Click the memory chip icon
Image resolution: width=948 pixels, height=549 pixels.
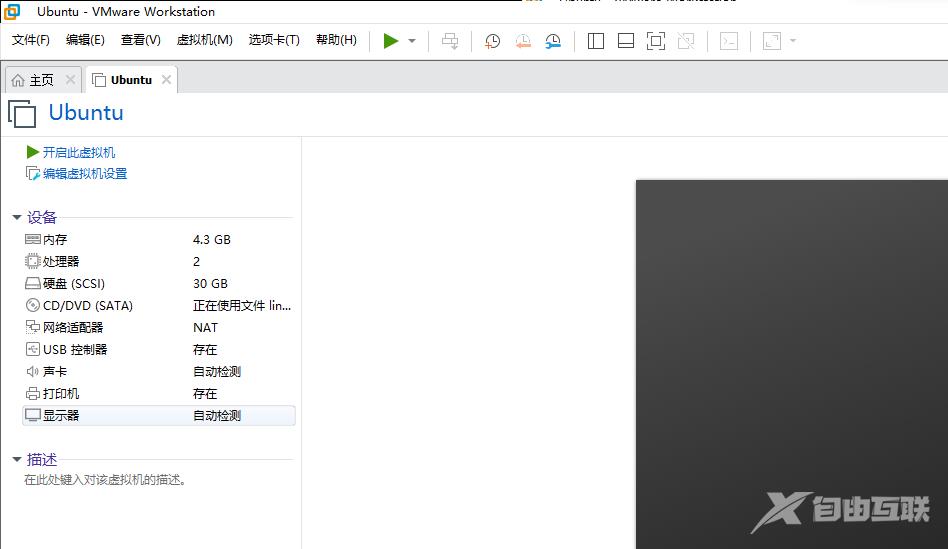[33, 239]
